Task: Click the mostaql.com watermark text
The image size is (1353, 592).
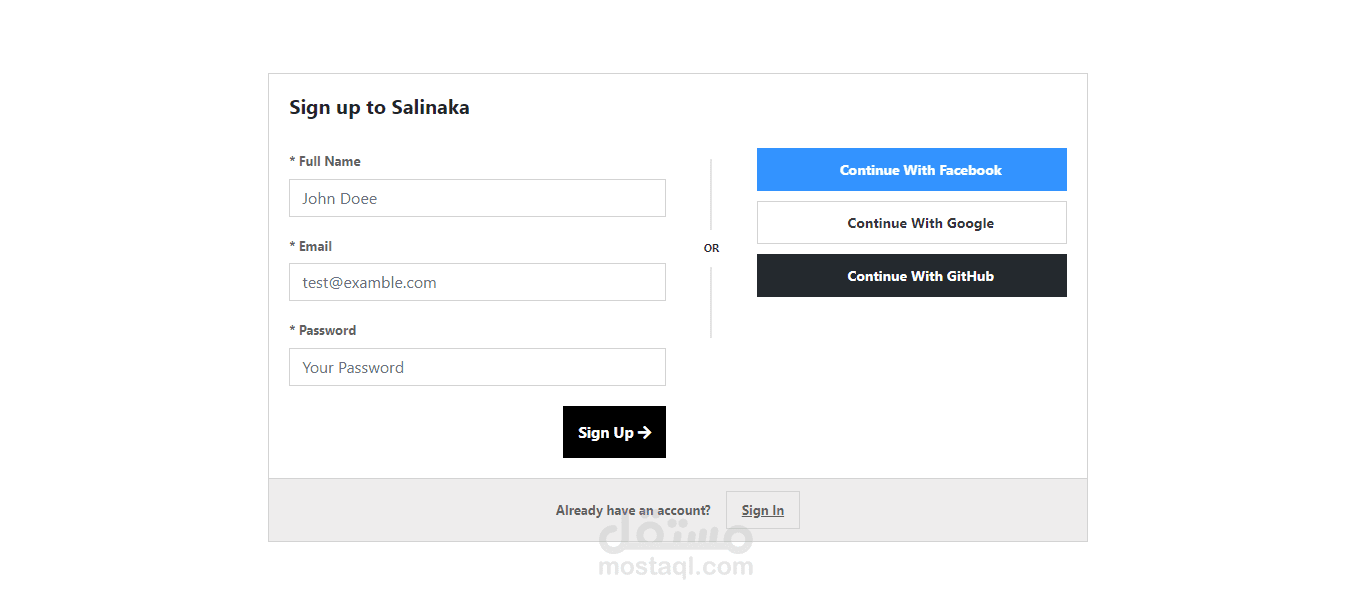Action: [675, 567]
